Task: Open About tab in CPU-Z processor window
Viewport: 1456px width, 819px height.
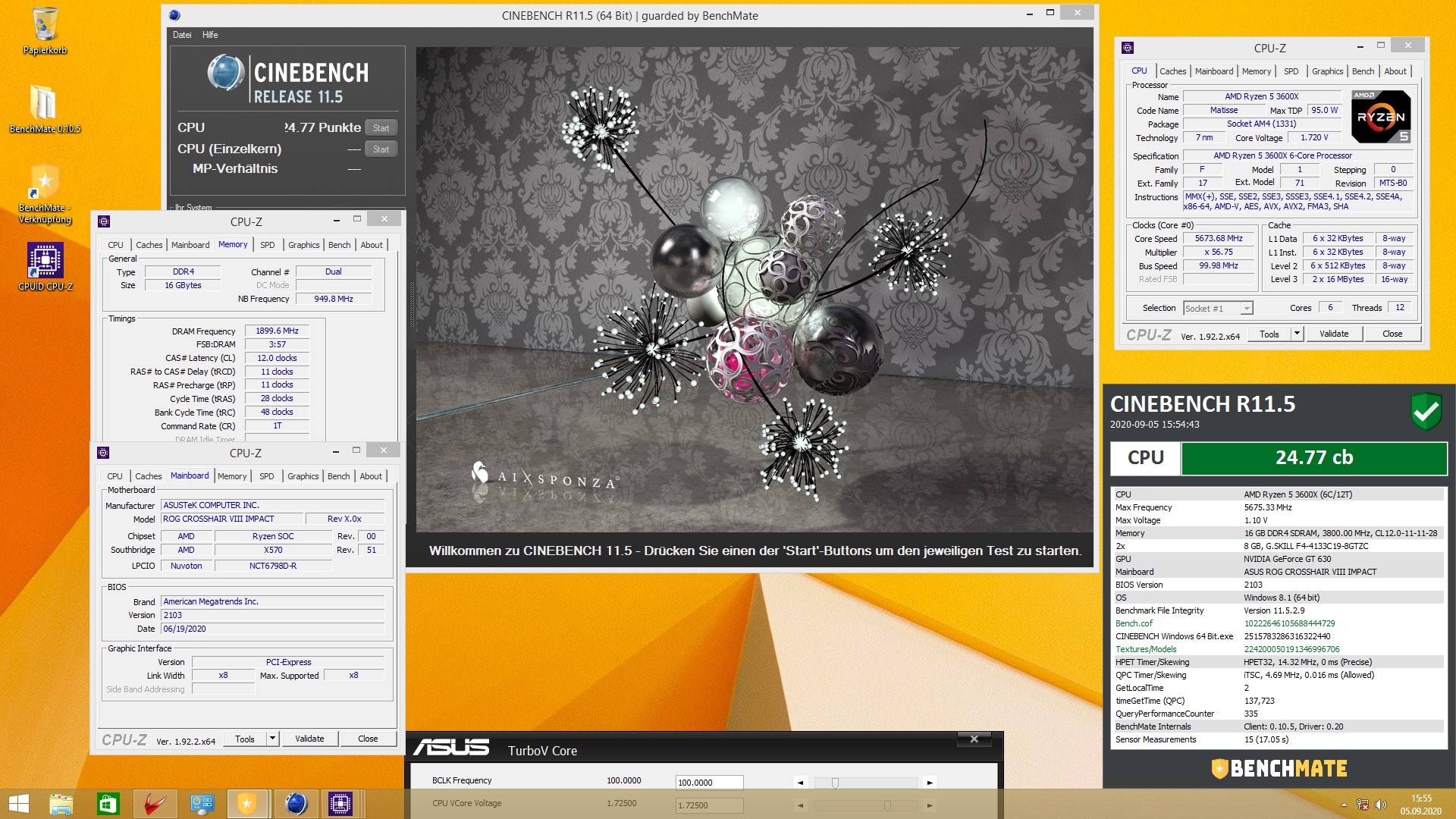Action: (1395, 71)
